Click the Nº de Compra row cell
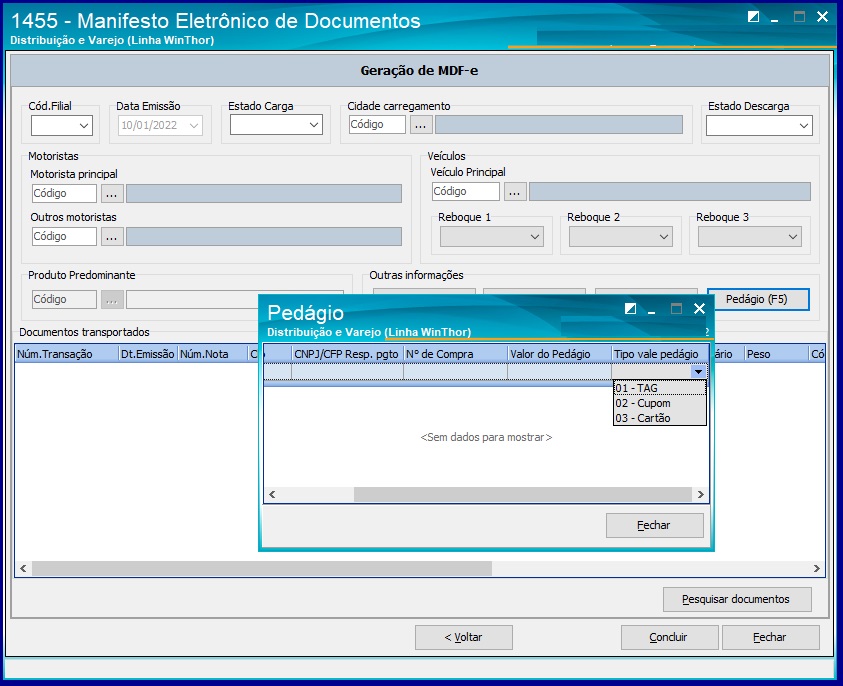 click(x=455, y=371)
